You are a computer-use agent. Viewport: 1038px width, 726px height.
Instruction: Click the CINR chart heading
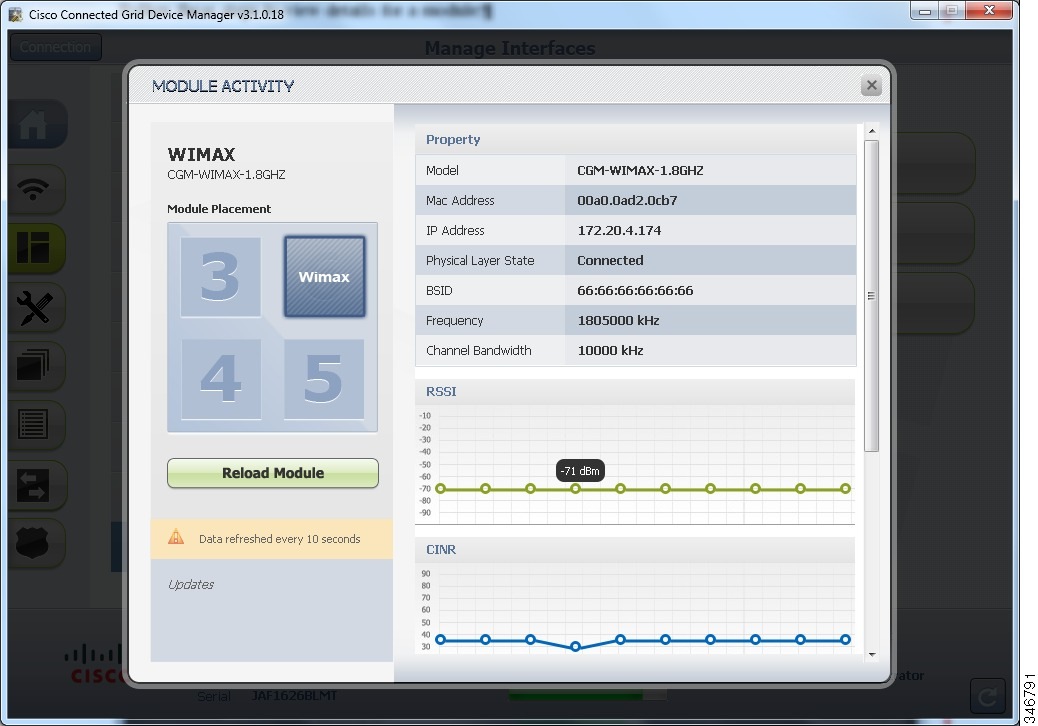pyautogui.click(x=442, y=550)
